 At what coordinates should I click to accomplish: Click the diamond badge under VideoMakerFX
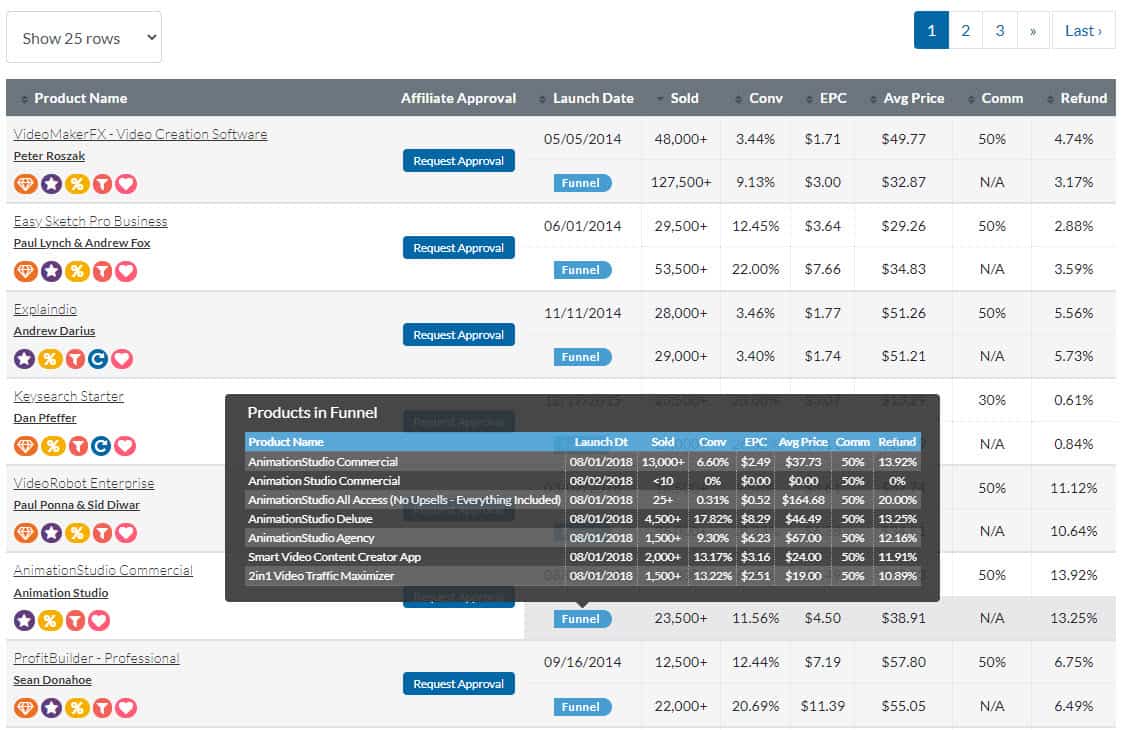click(25, 184)
